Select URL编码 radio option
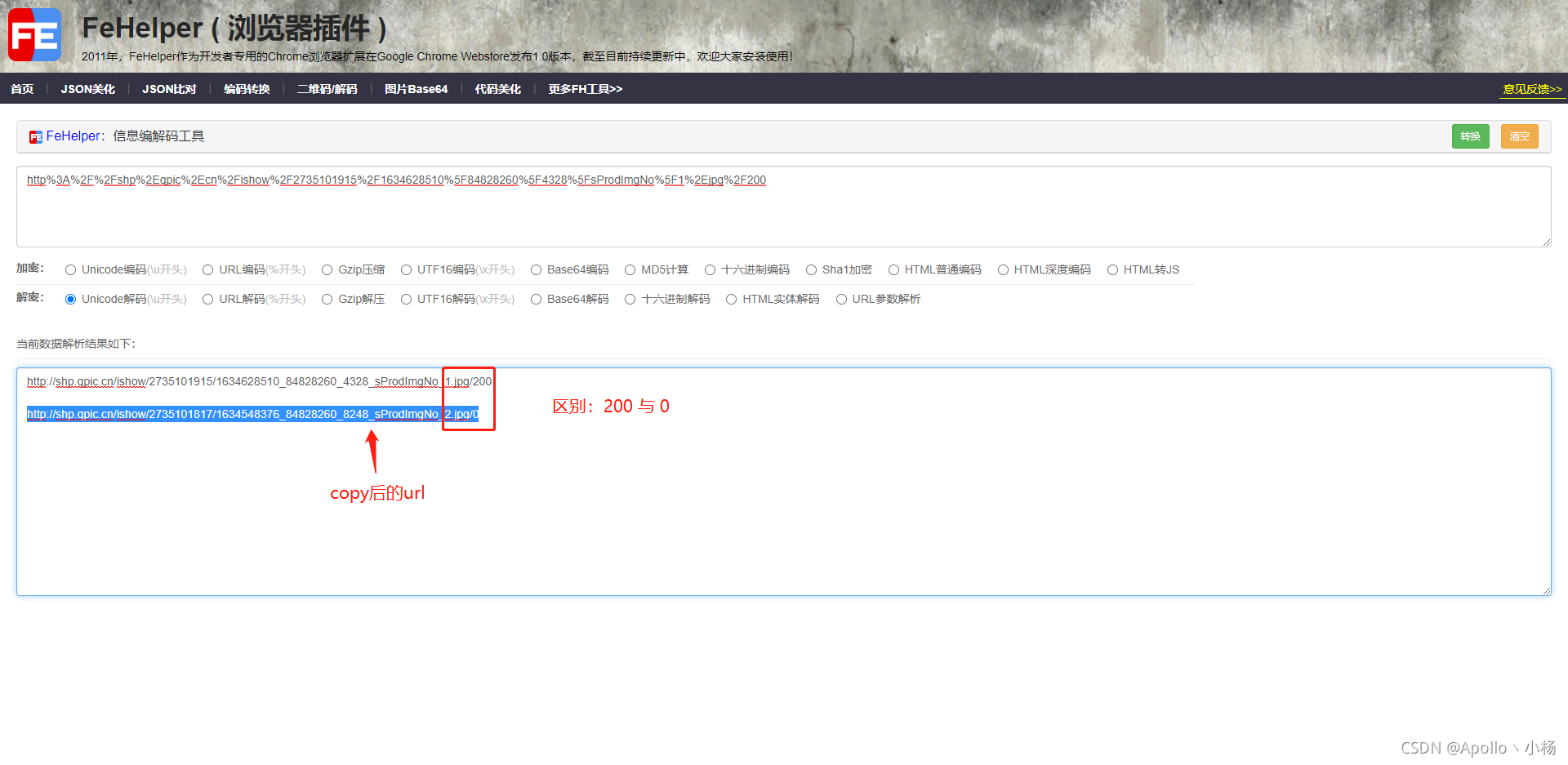The image size is (1568, 765). [x=208, y=270]
